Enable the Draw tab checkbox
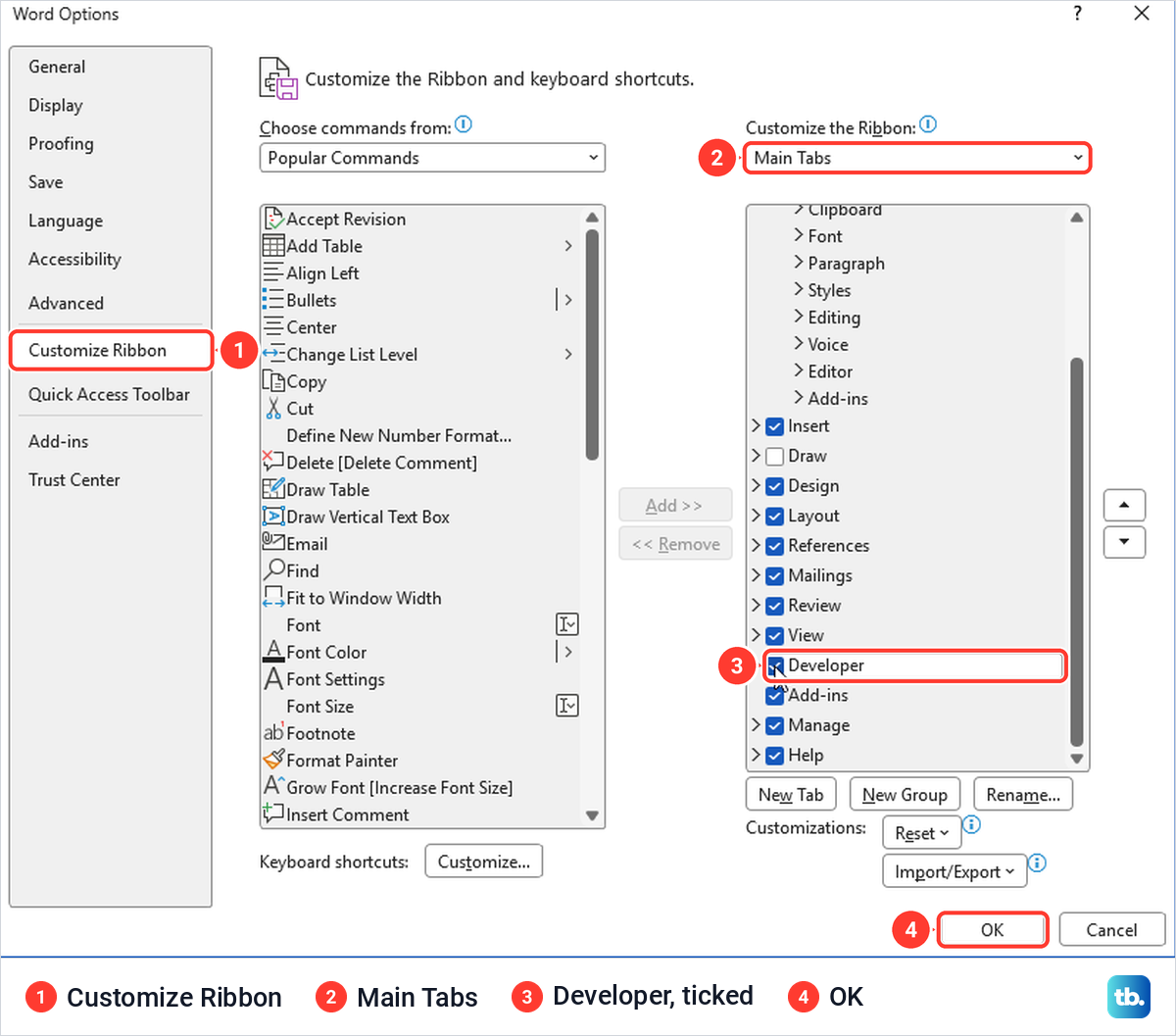1176x1036 pixels. (x=774, y=456)
